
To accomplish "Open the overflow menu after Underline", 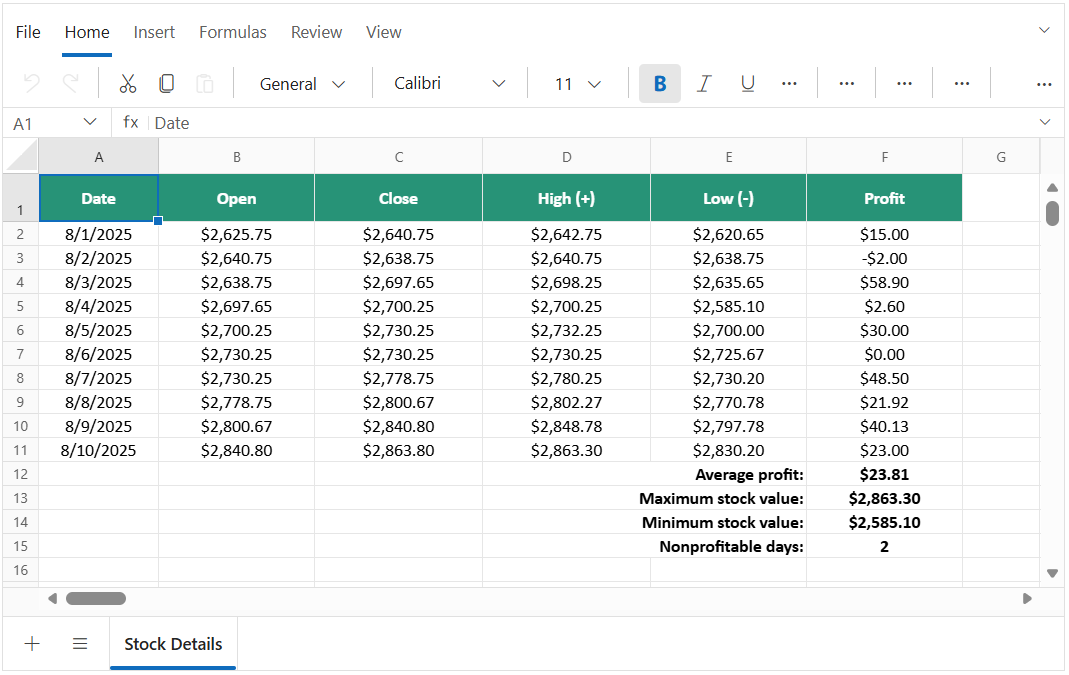I will [x=789, y=83].
